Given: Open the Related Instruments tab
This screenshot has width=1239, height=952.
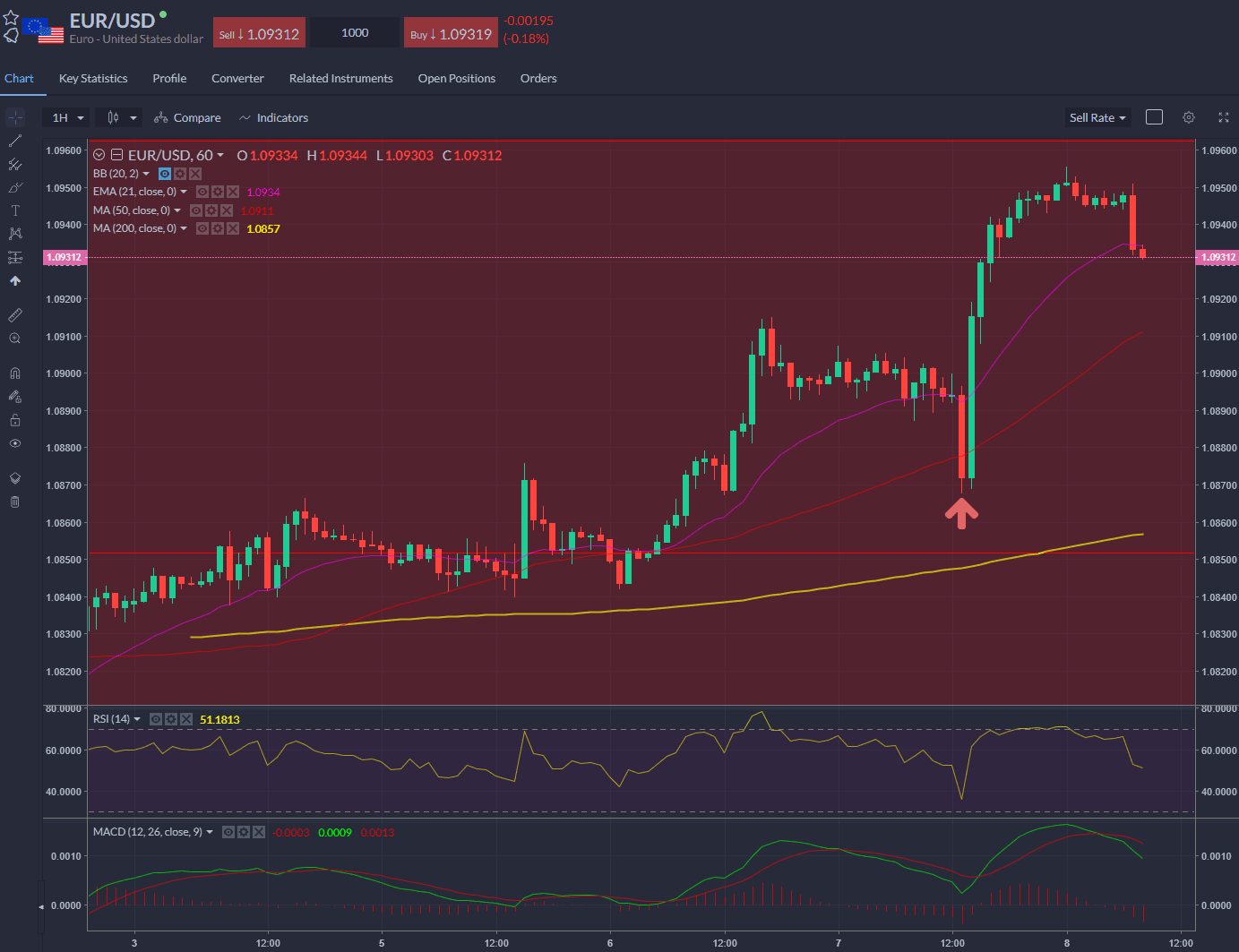Looking at the screenshot, I should [341, 79].
